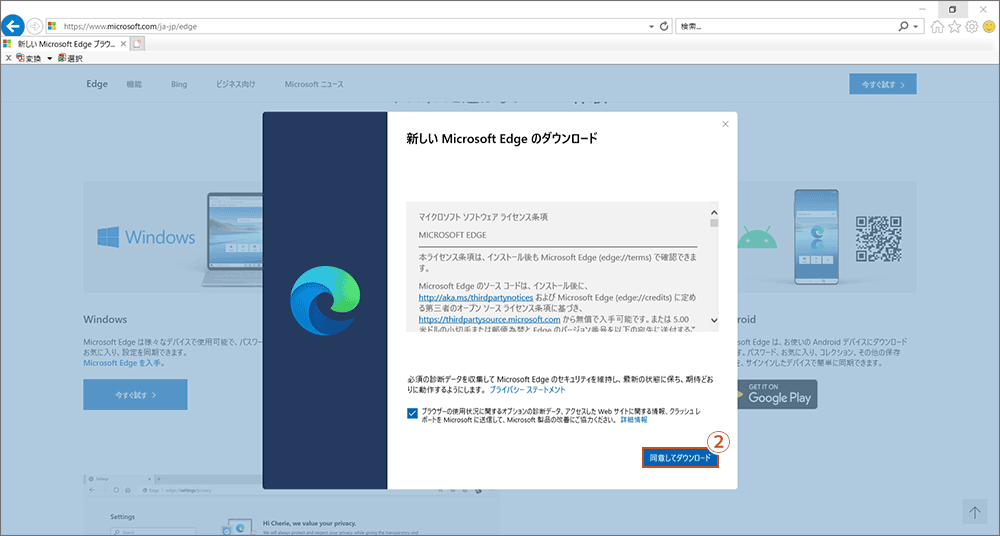
Task: Click the dialog title 新しい Microsoft Edge のダウンロード
Action: point(502,138)
